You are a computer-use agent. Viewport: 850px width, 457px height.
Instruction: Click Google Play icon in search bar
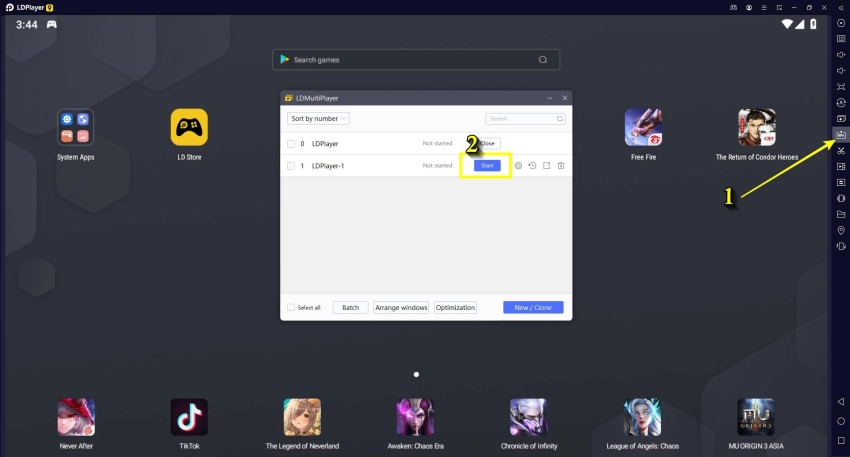point(285,59)
